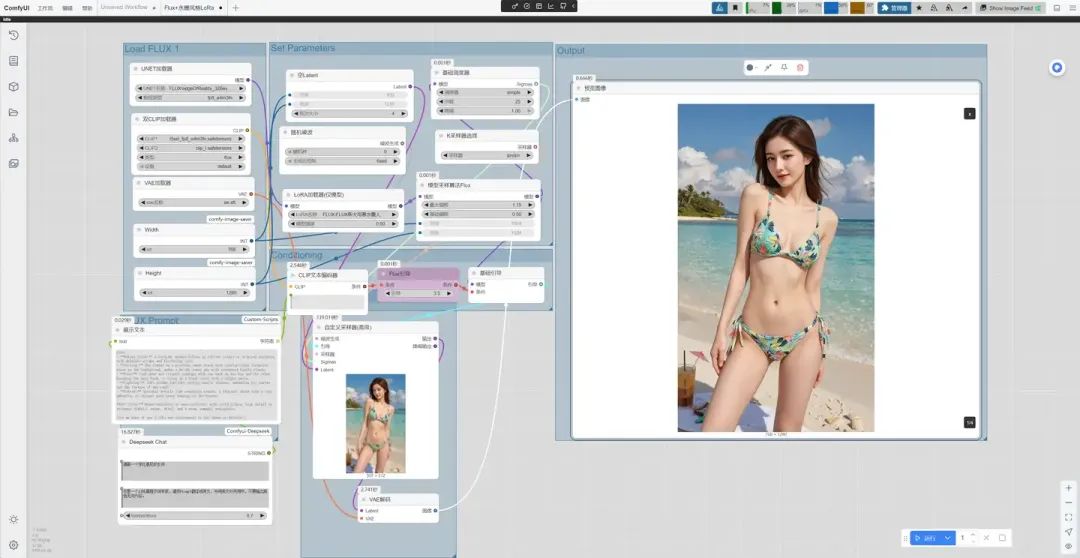Change the CLIP2 clip_l combo widget
Viewport: 1080px width, 558px height.
point(191,148)
